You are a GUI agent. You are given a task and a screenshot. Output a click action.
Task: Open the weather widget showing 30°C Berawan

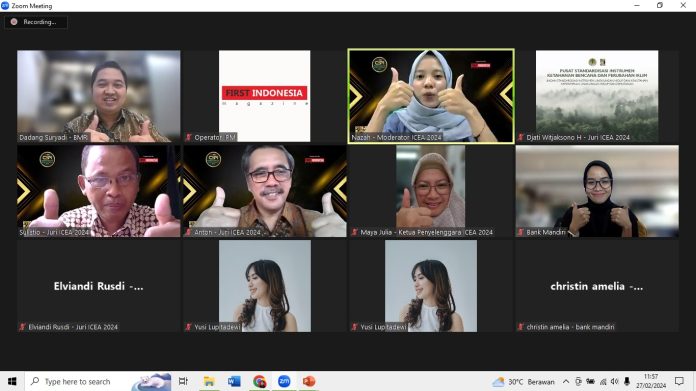click(523, 381)
